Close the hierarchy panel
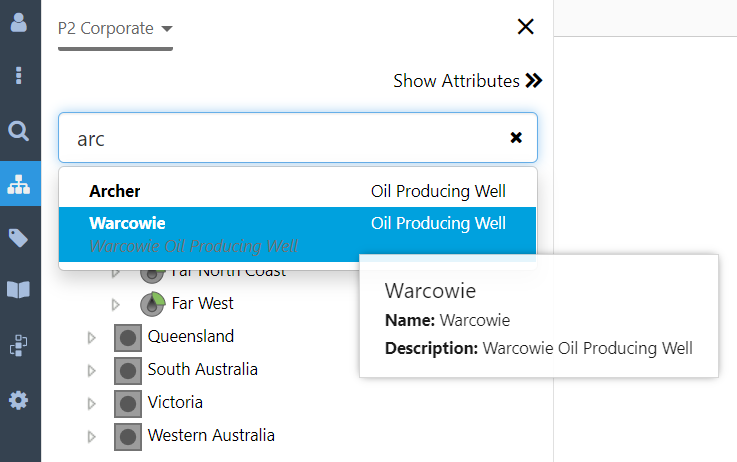Viewport: 737px width, 462px height. pos(525,27)
